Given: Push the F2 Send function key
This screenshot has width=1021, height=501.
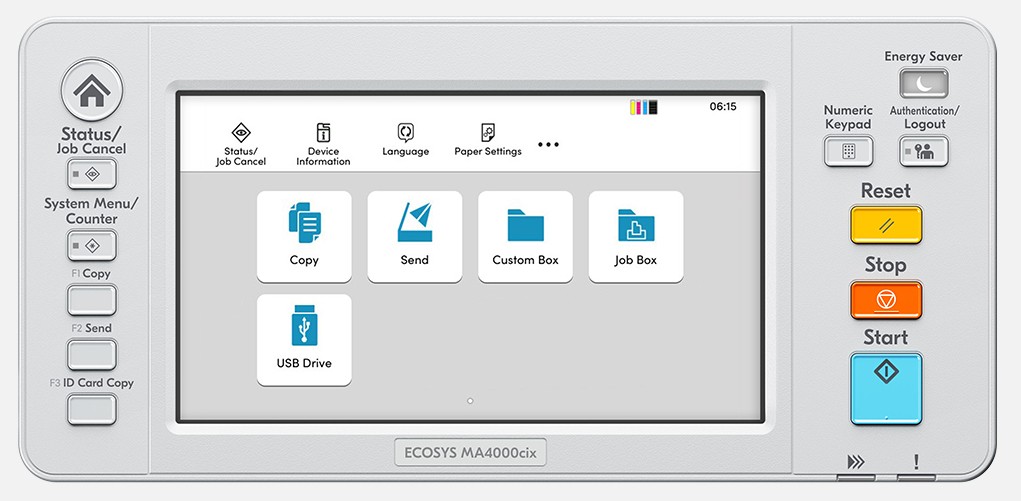Looking at the screenshot, I should pyautogui.click(x=92, y=354).
